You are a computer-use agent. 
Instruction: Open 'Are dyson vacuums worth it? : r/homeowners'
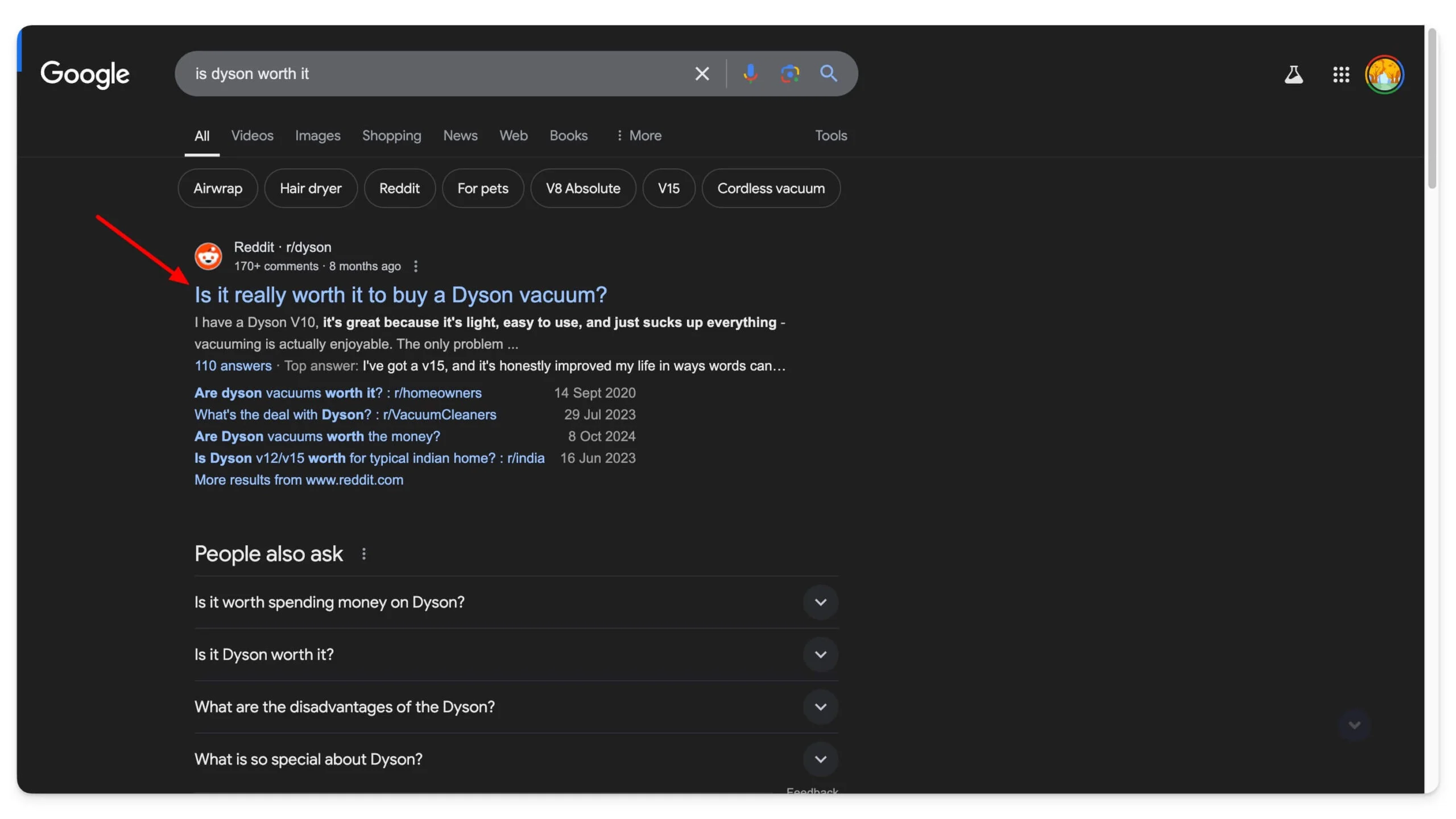click(x=338, y=393)
